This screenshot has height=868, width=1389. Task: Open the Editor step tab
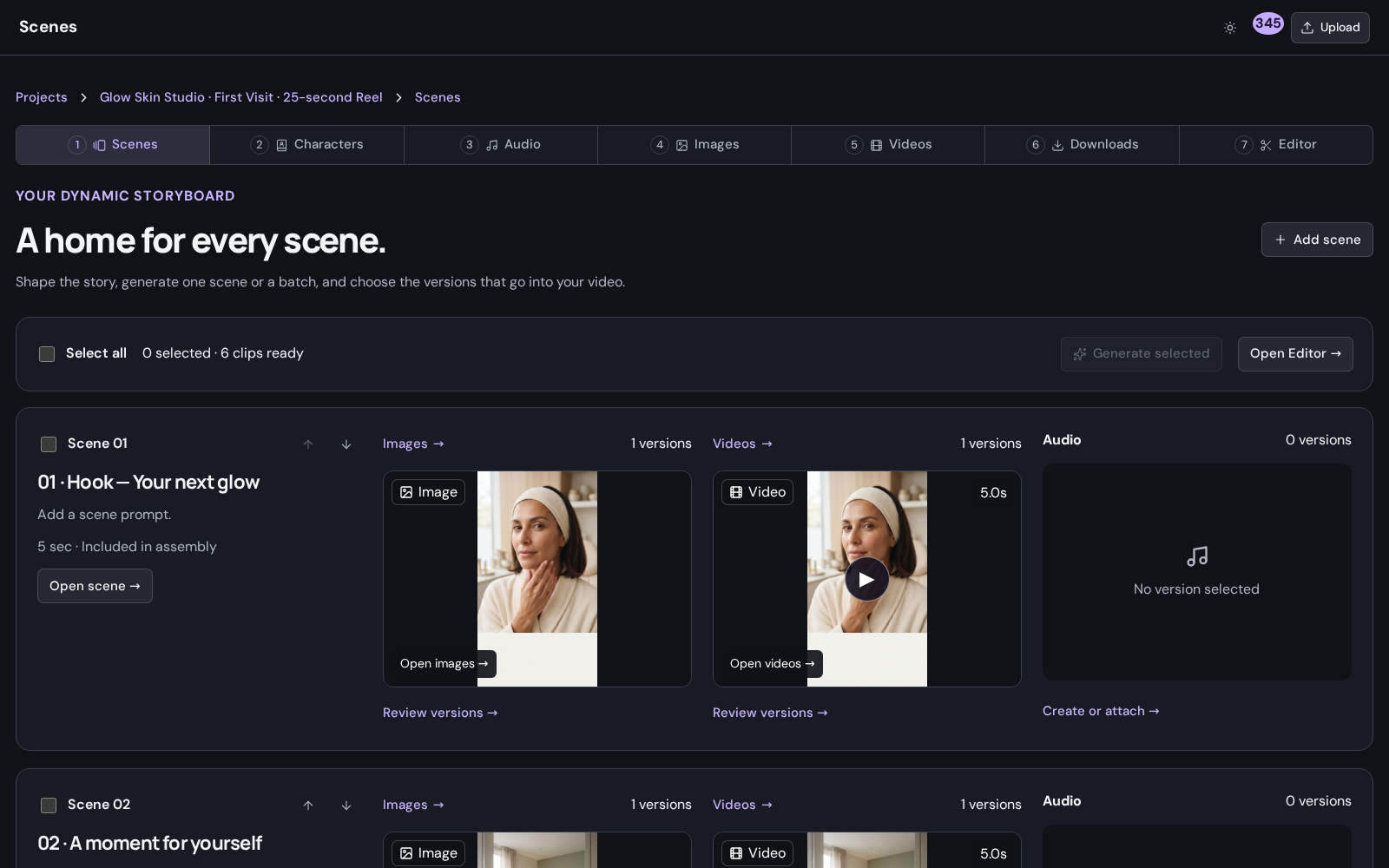tap(1276, 145)
